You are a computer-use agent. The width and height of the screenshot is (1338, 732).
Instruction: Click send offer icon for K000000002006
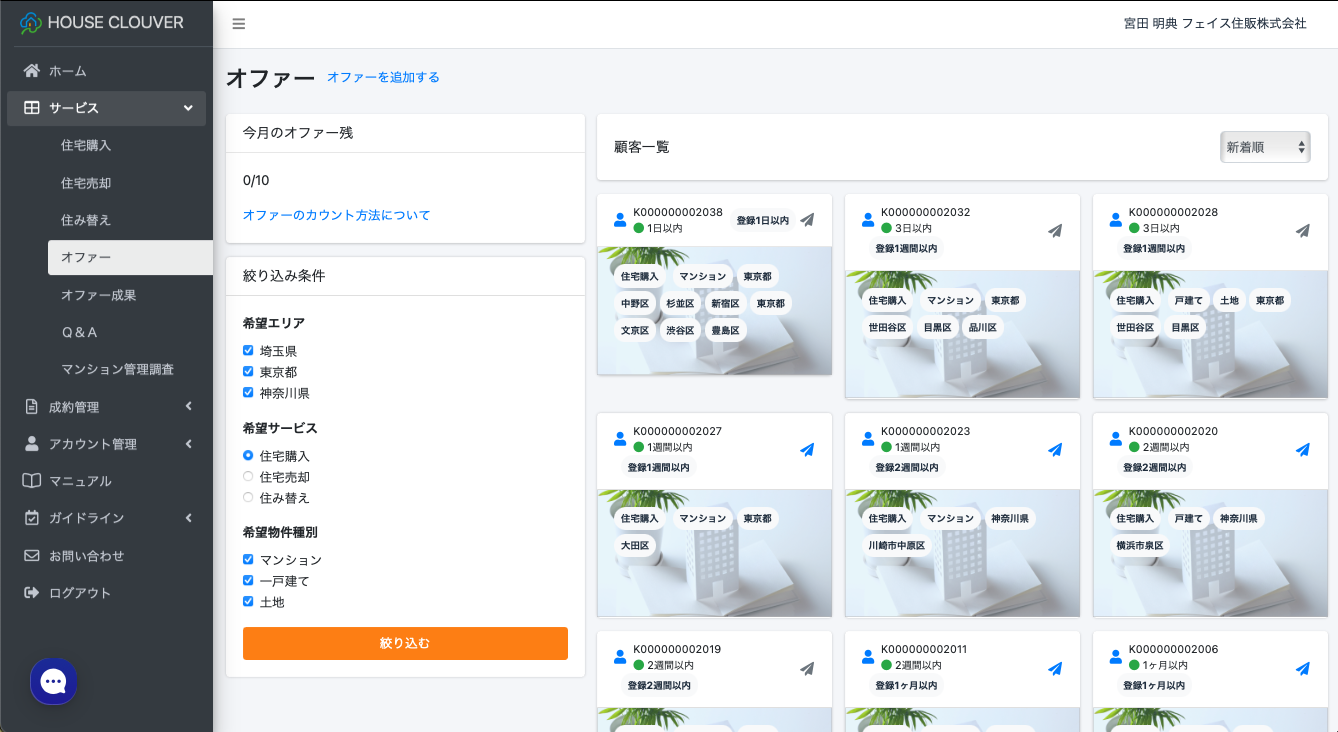click(1302, 668)
